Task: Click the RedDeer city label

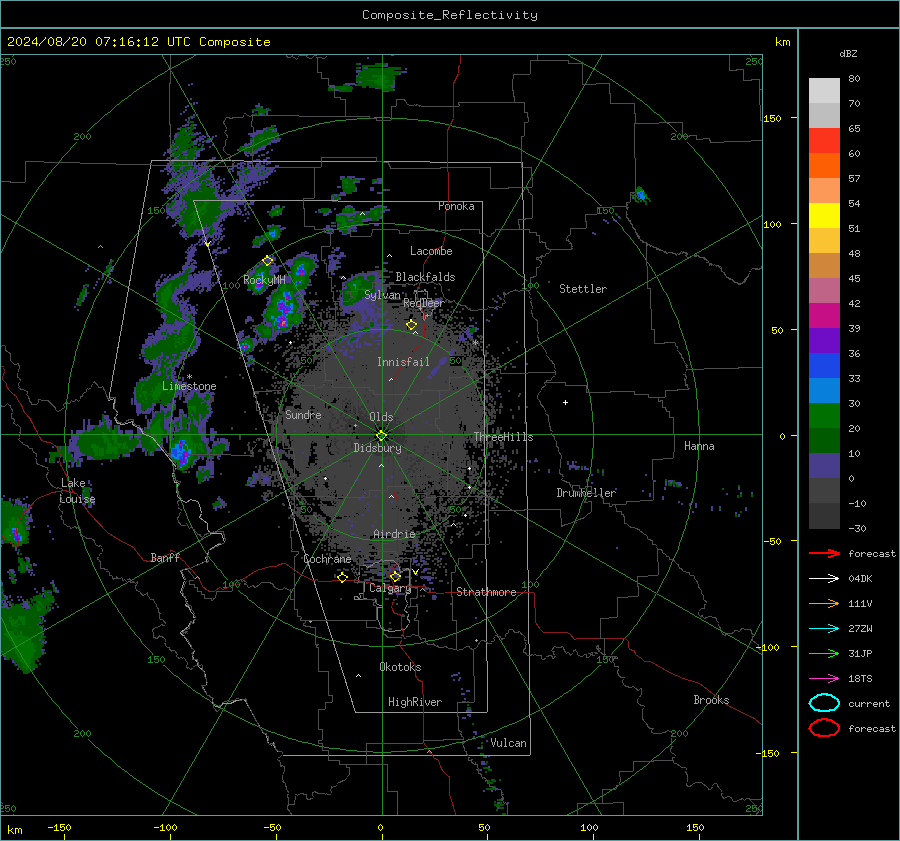Action: 424,303
